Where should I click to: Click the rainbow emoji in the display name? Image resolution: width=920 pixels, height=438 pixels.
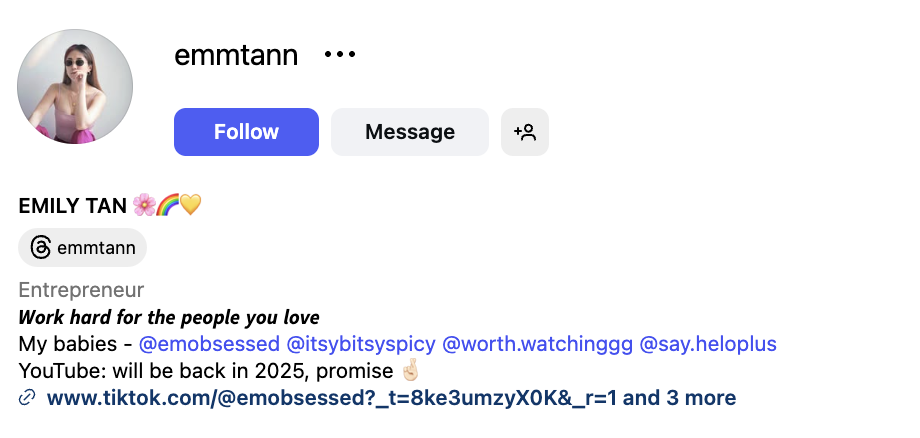pos(167,206)
